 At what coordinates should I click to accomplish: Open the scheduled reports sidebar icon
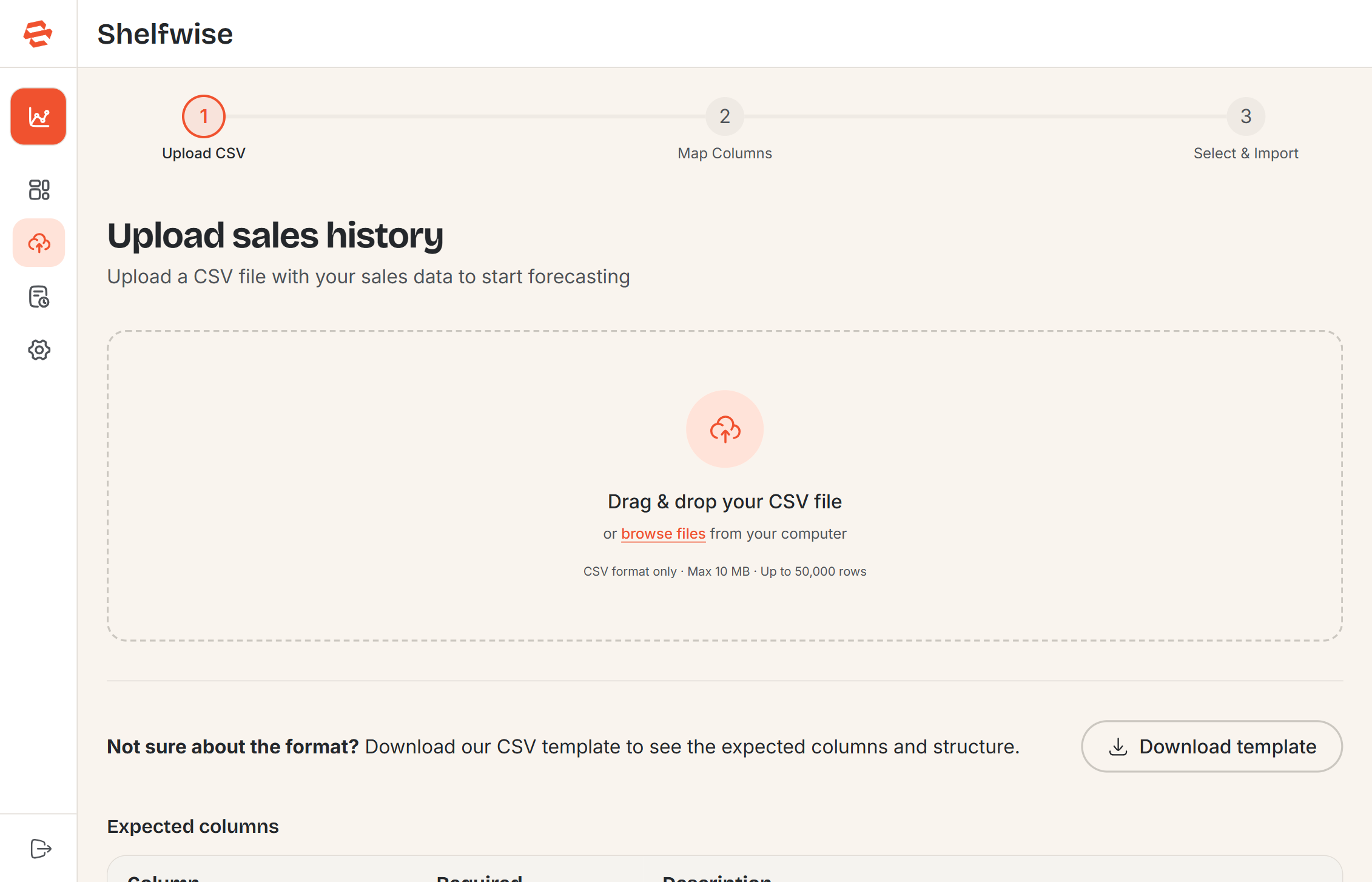(39, 297)
